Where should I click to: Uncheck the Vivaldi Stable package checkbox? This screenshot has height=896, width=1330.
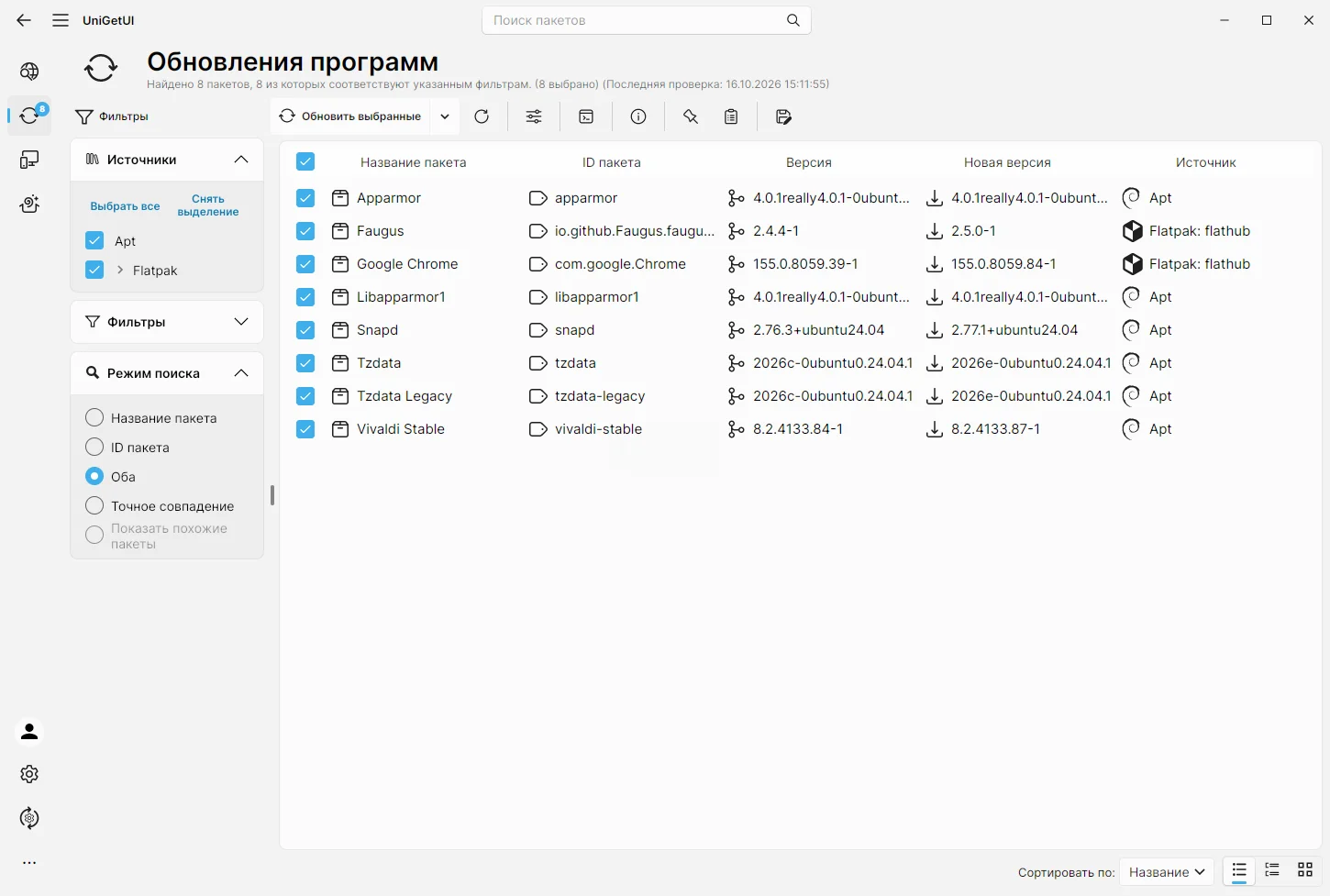(x=305, y=429)
